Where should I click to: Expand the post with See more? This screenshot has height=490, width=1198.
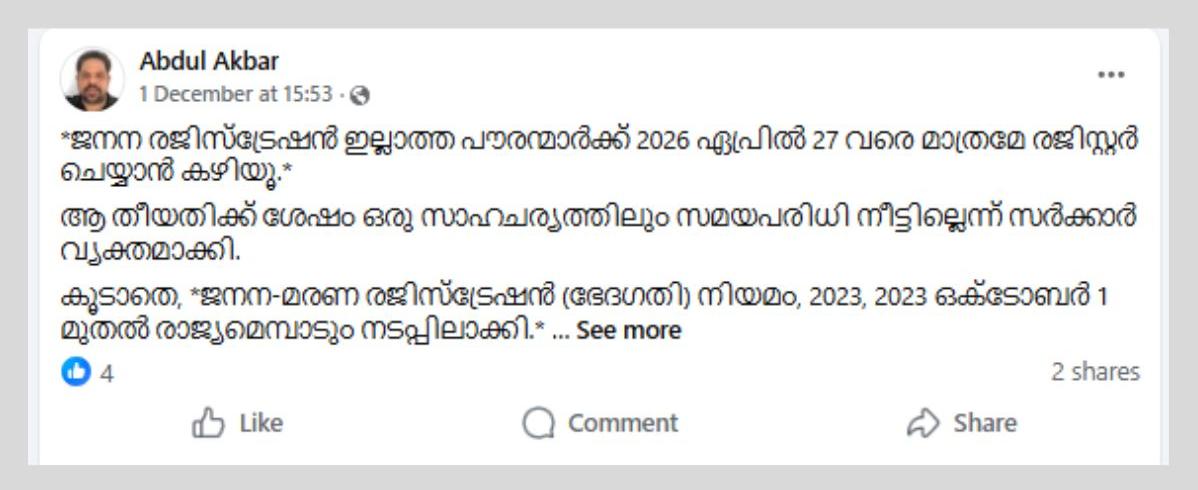coord(628,331)
